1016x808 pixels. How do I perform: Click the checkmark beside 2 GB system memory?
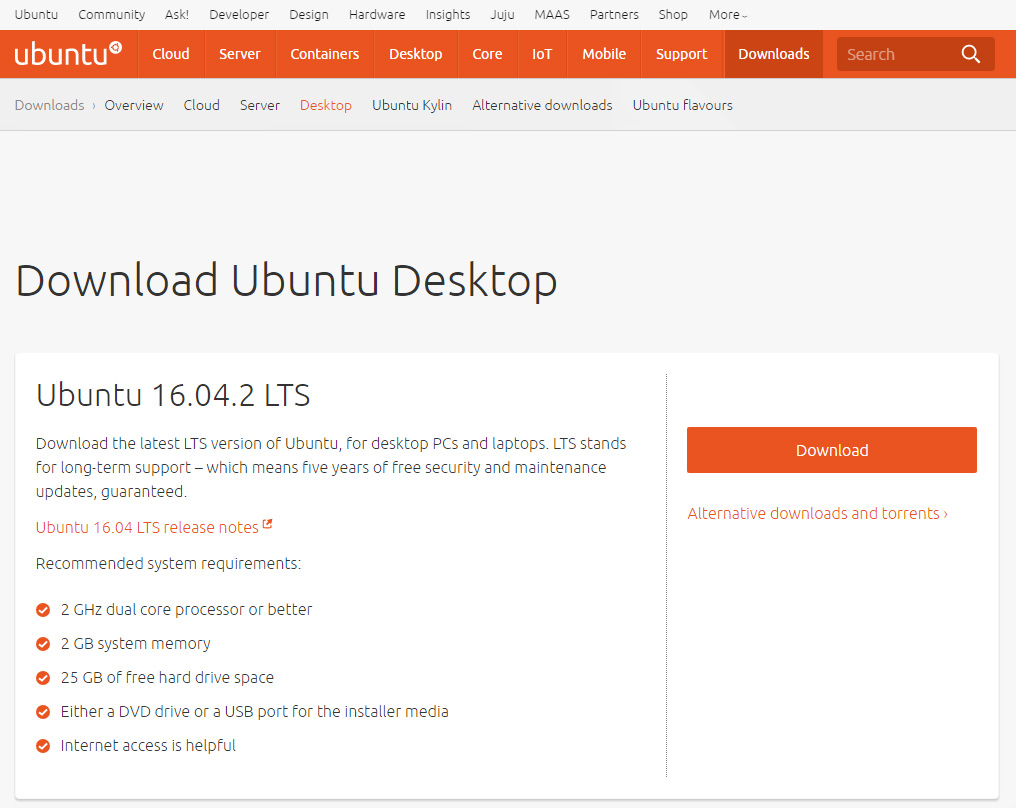(x=42, y=644)
